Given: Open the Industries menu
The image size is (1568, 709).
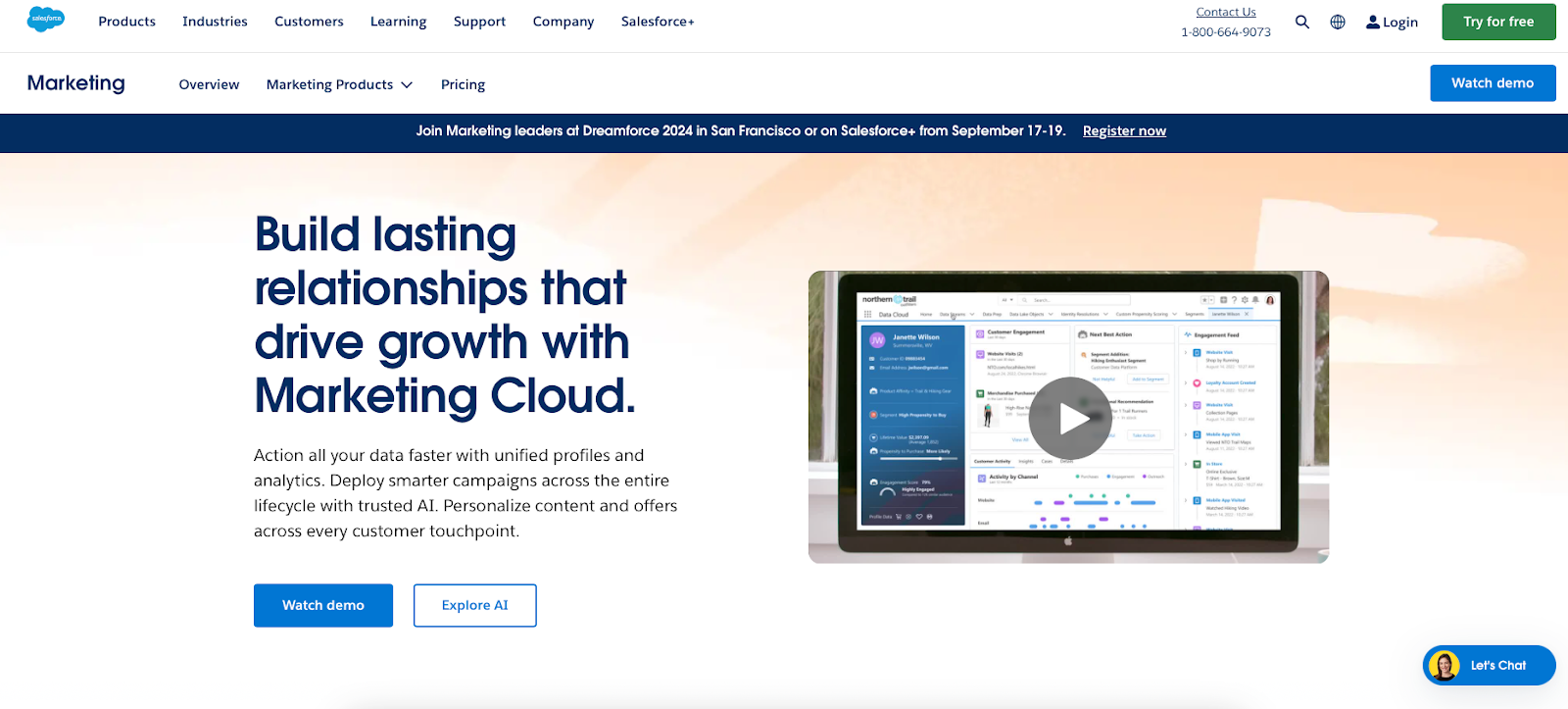Looking at the screenshot, I should [x=215, y=22].
